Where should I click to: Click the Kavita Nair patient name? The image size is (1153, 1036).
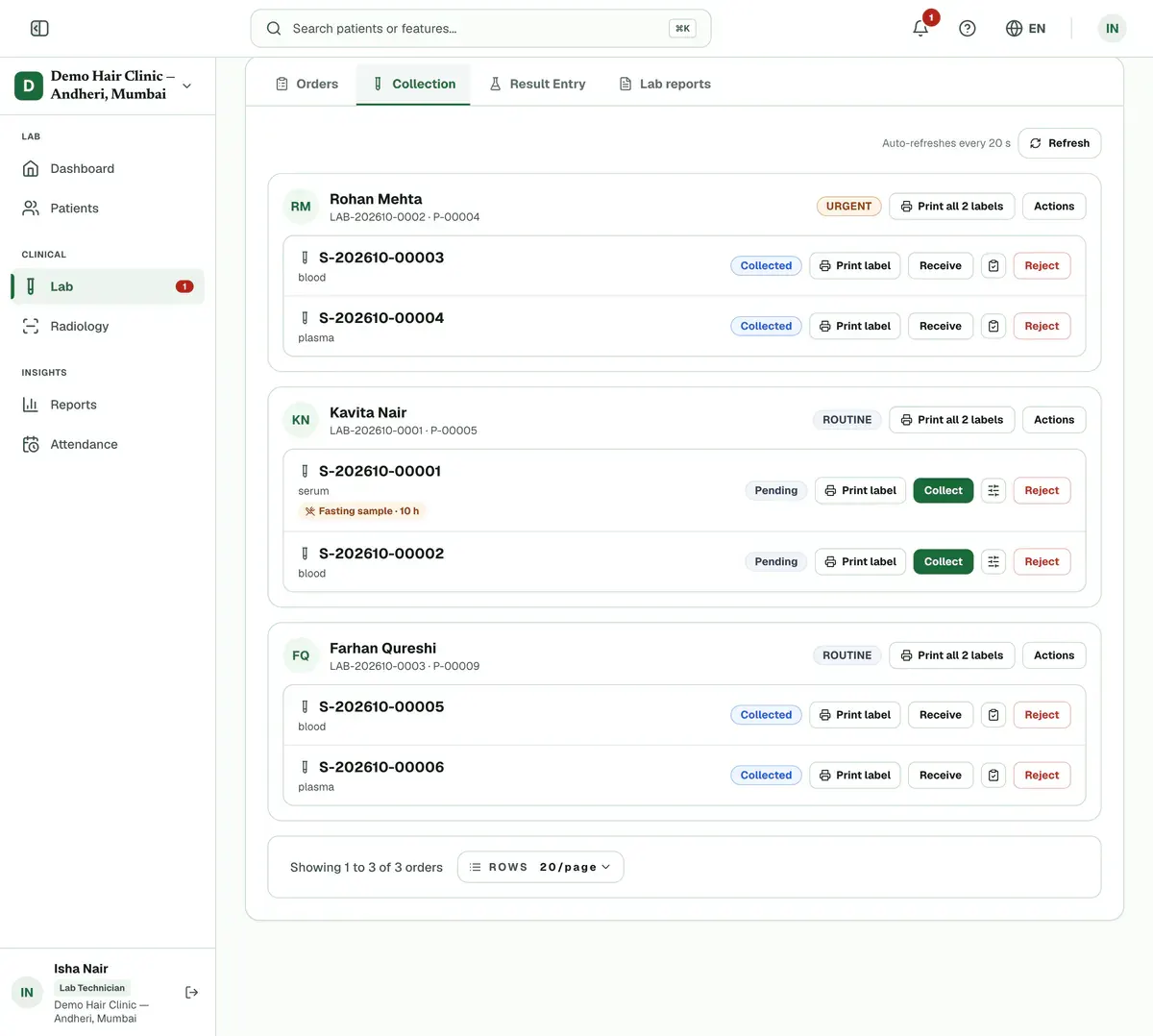(x=368, y=413)
